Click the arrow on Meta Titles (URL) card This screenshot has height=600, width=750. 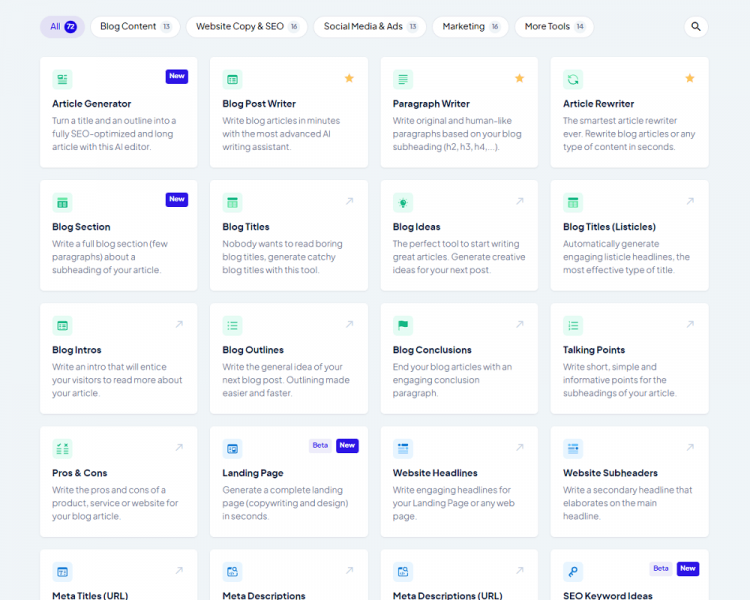pyautogui.click(x=179, y=570)
